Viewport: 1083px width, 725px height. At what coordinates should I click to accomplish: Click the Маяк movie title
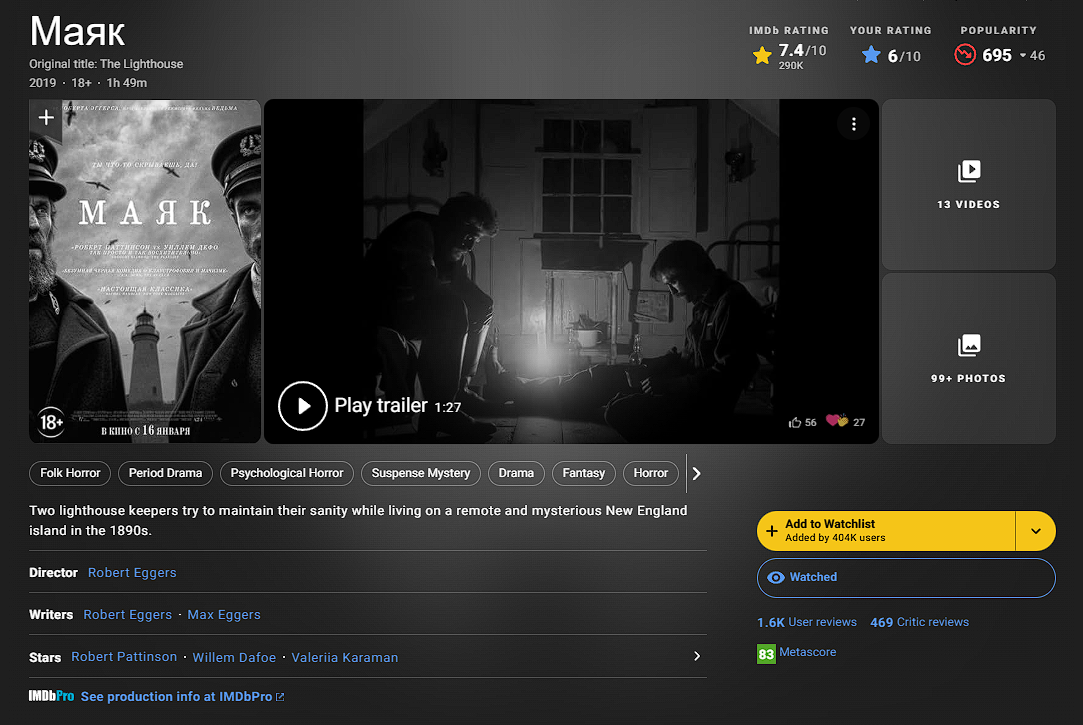pyautogui.click(x=77, y=32)
